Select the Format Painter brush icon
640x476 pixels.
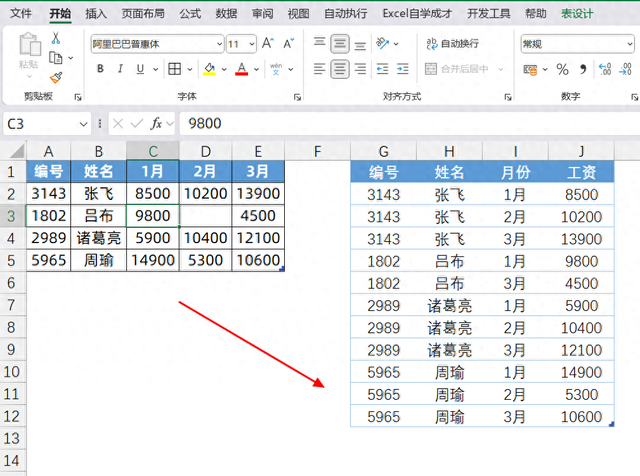[56, 78]
